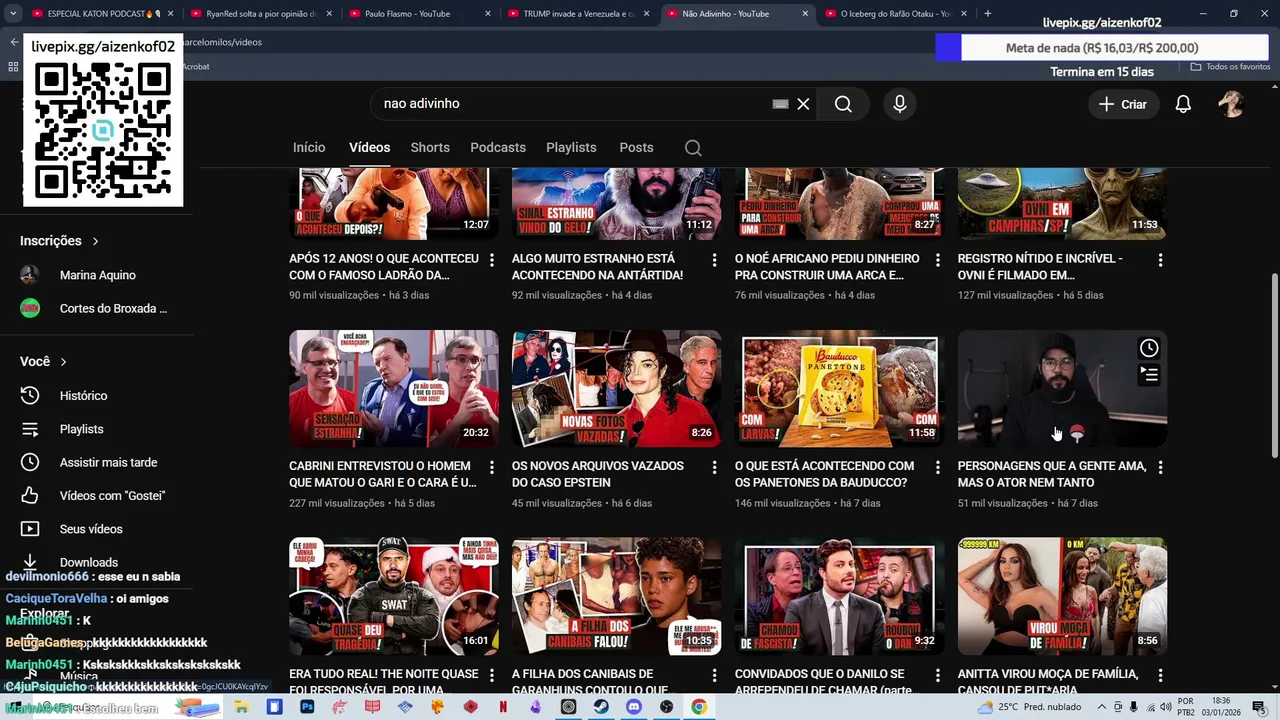Open Netflix from the taskbar

503,707
